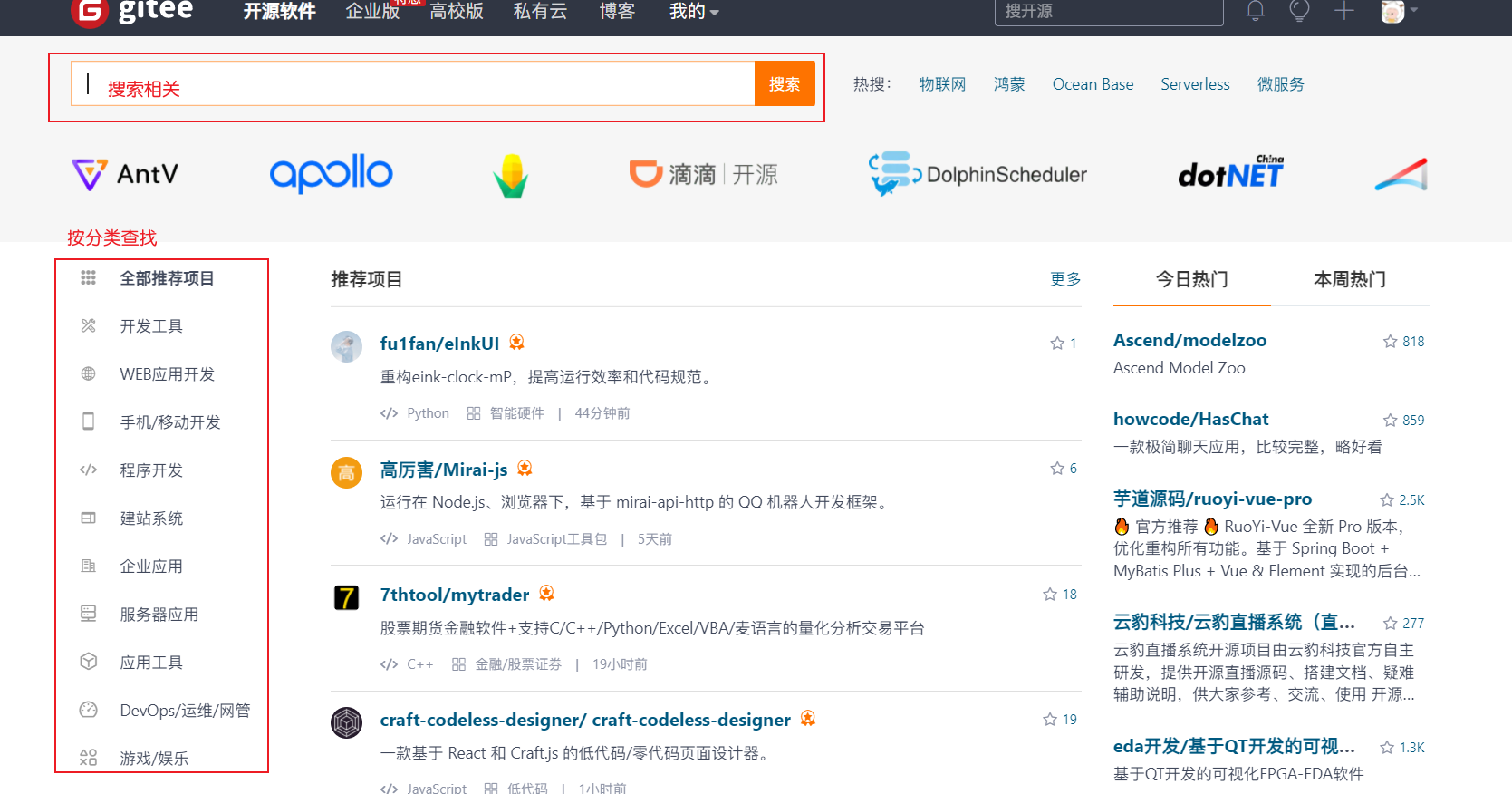1512x794 pixels.
Task: Go to 高校版 in top navigation
Action: click(456, 12)
